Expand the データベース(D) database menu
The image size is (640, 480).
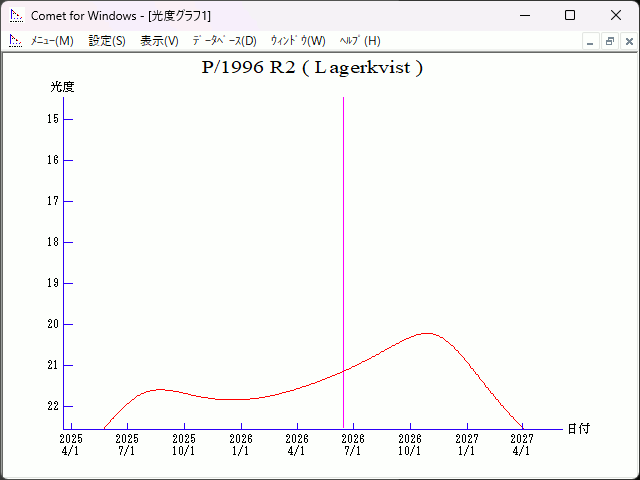[224, 41]
